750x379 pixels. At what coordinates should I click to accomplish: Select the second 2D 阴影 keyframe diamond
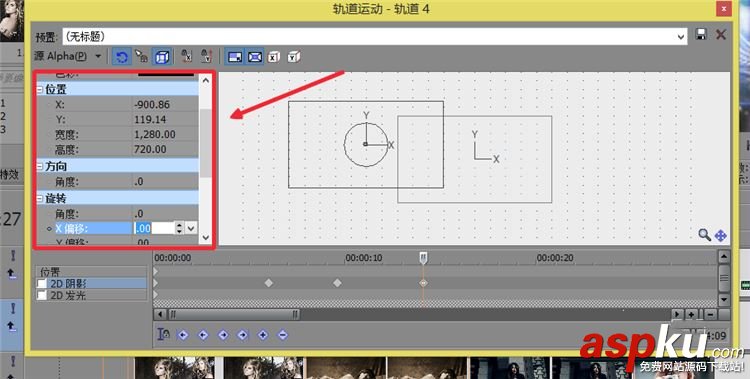click(x=337, y=283)
